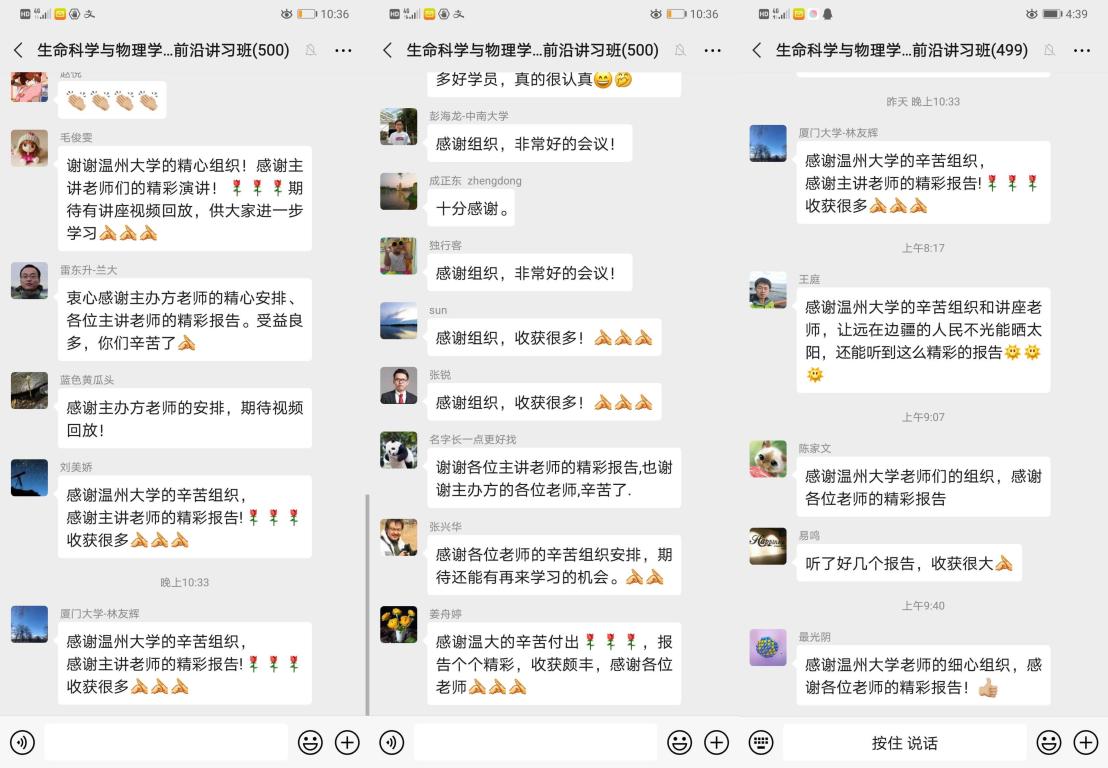Viewport: 1108px width, 768px height.
Task: Open the three-dots chat menu in the right panel
Action: tap(1081, 50)
